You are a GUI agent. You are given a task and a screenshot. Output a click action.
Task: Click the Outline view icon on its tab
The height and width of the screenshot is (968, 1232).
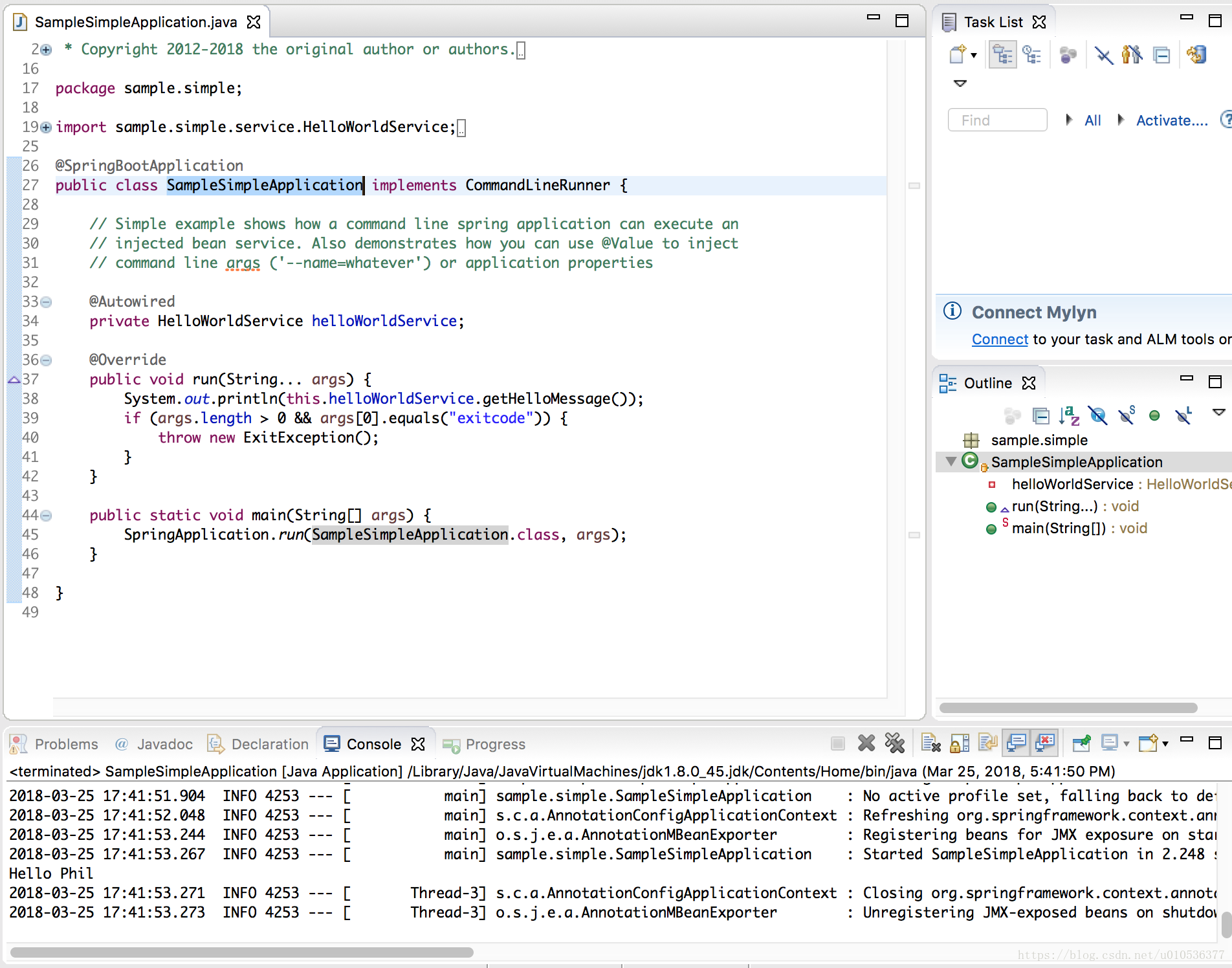(948, 383)
